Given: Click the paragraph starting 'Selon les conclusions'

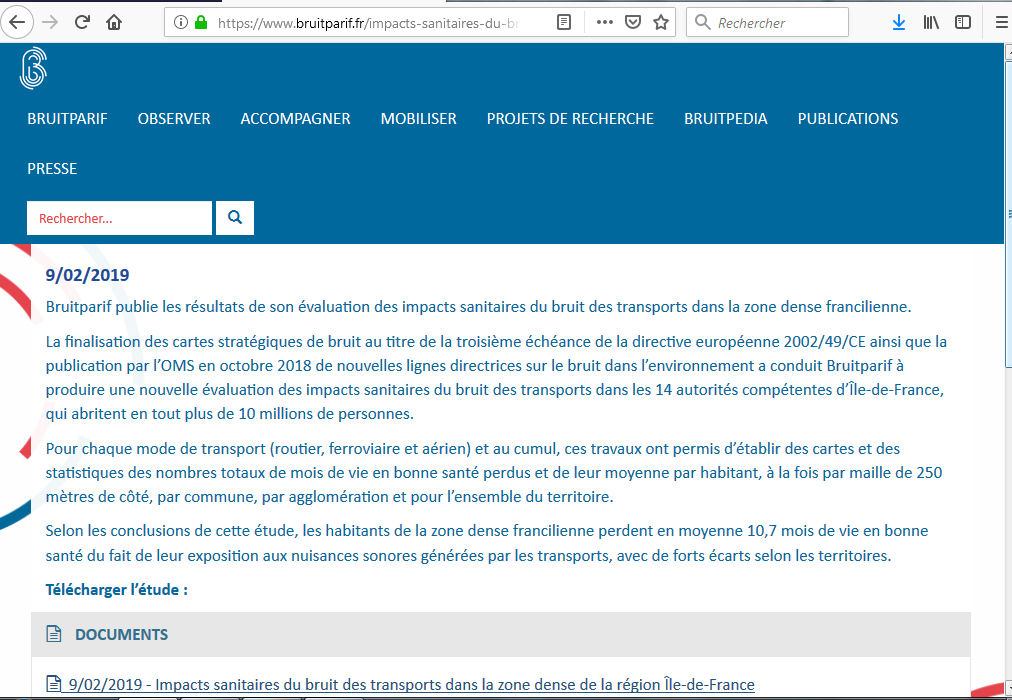Looking at the screenshot, I should (487, 543).
